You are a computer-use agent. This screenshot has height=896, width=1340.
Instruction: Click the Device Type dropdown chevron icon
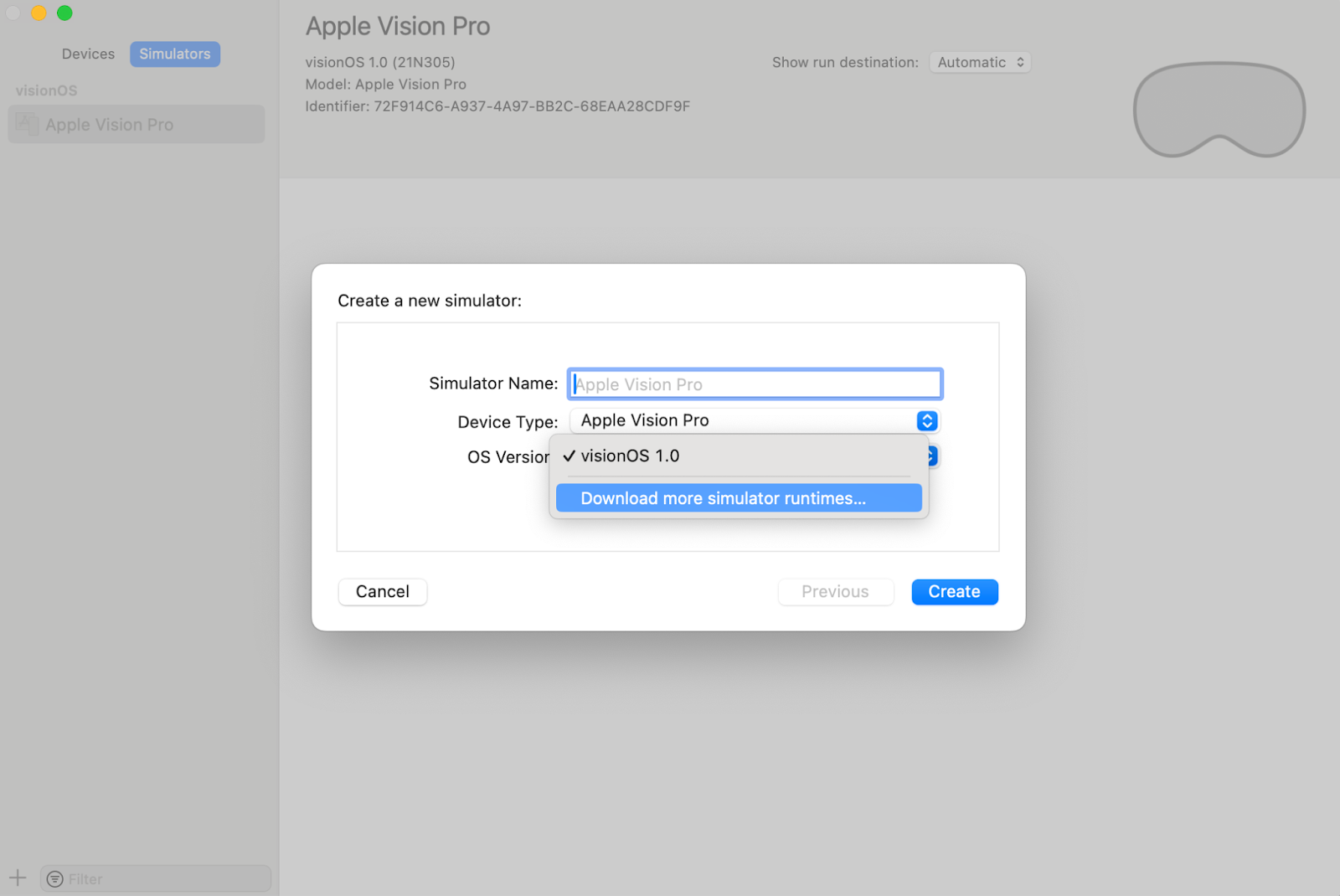[x=926, y=421]
